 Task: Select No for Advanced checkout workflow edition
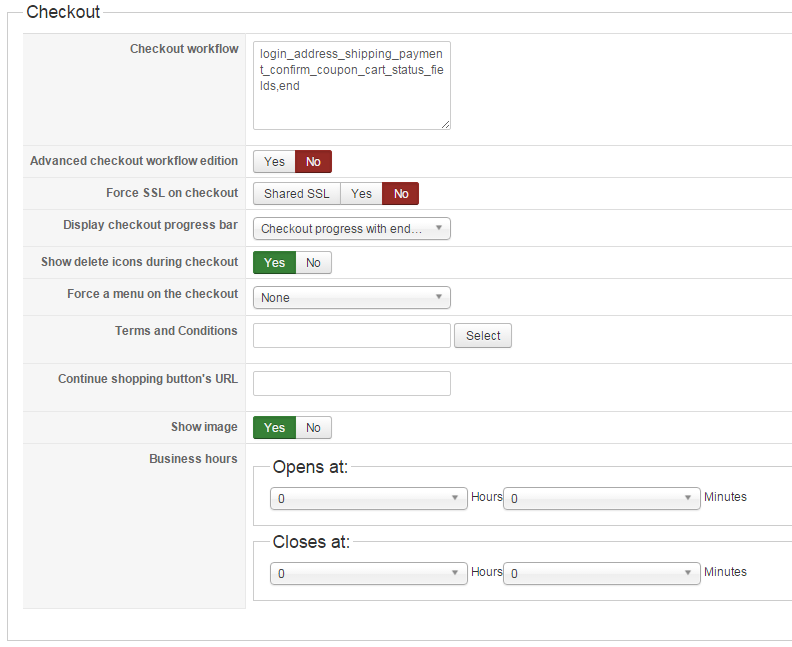pos(313,162)
